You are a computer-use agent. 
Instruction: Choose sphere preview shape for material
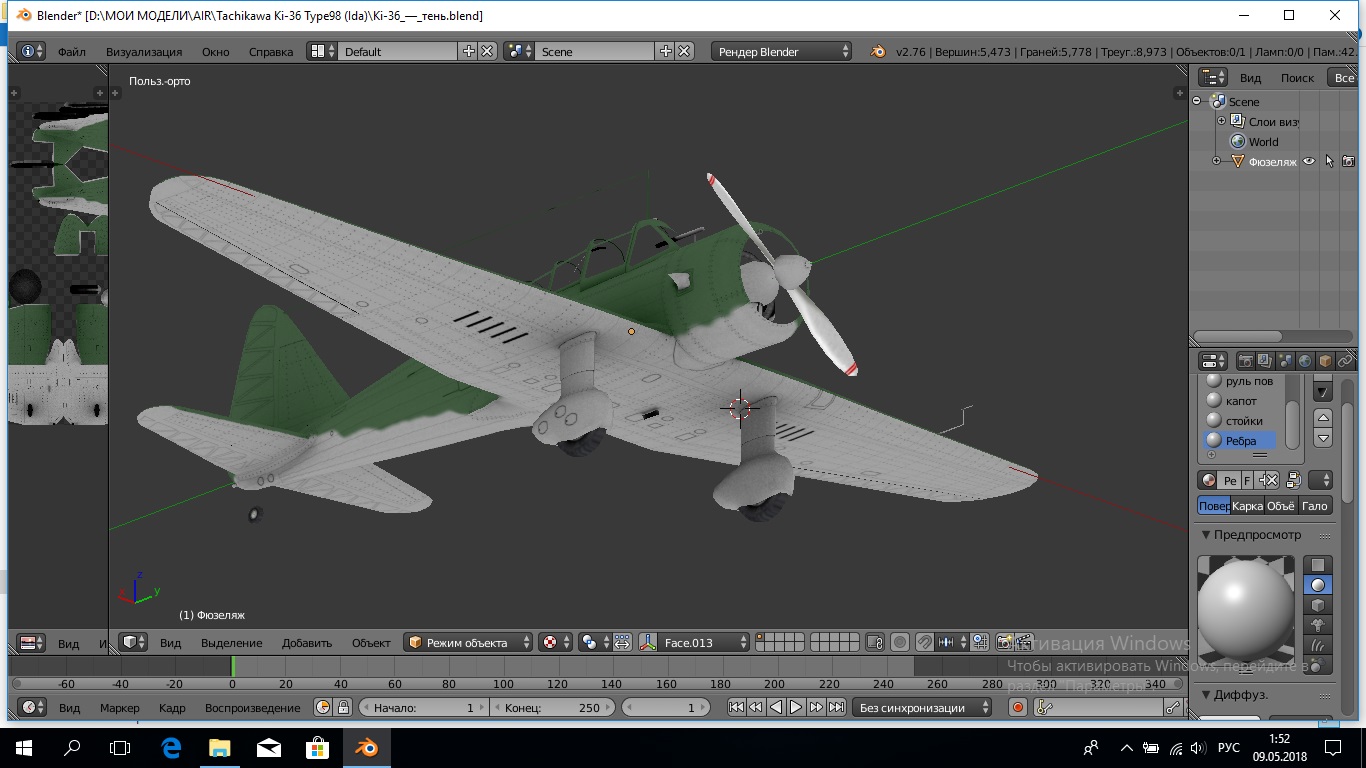[1318, 585]
